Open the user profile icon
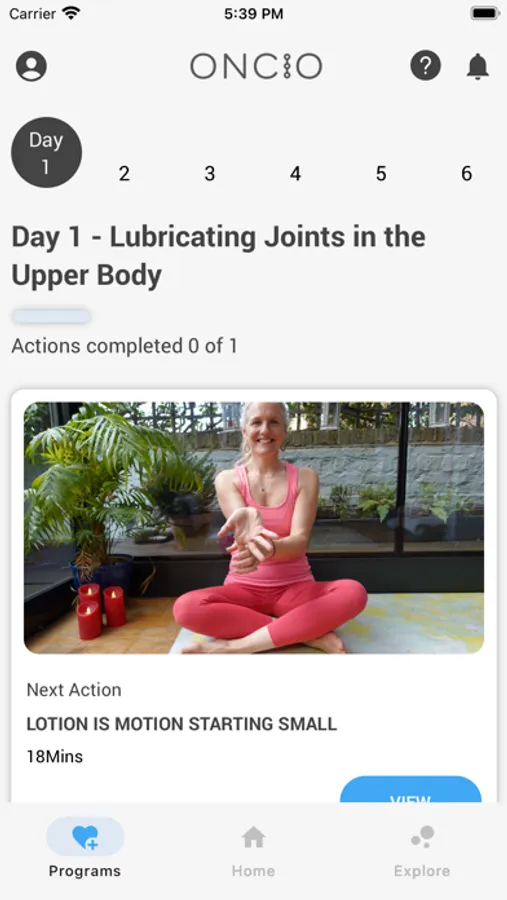Screen dimensions: 507x900 tap(32, 67)
